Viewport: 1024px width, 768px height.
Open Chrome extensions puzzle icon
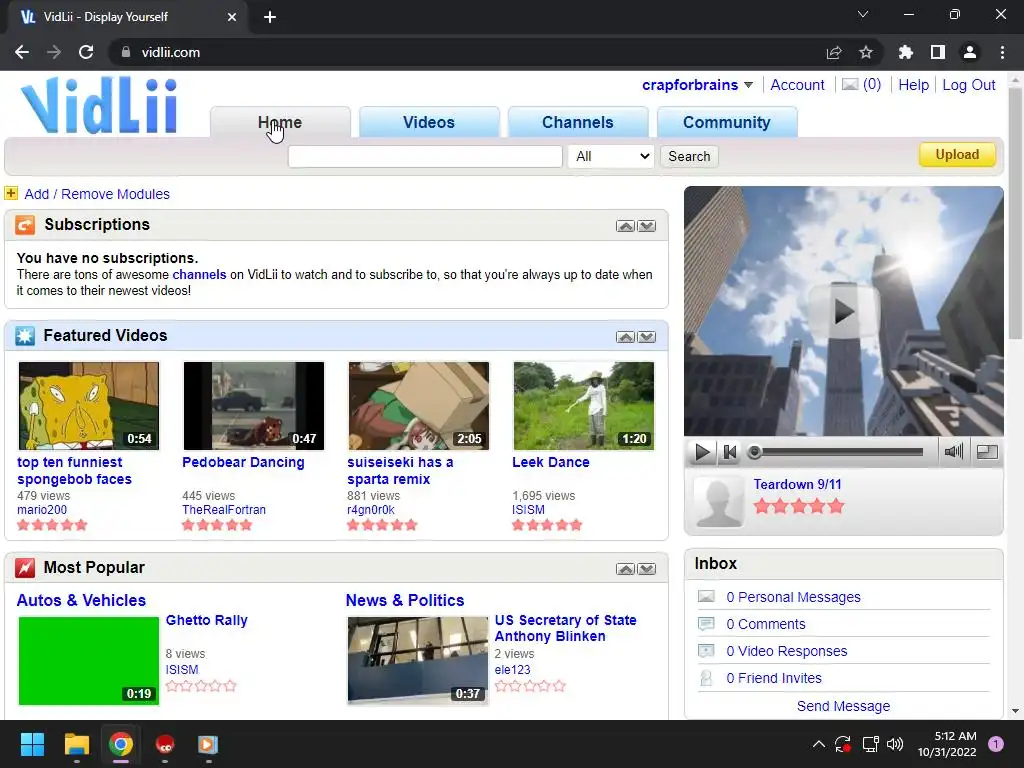(x=905, y=52)
